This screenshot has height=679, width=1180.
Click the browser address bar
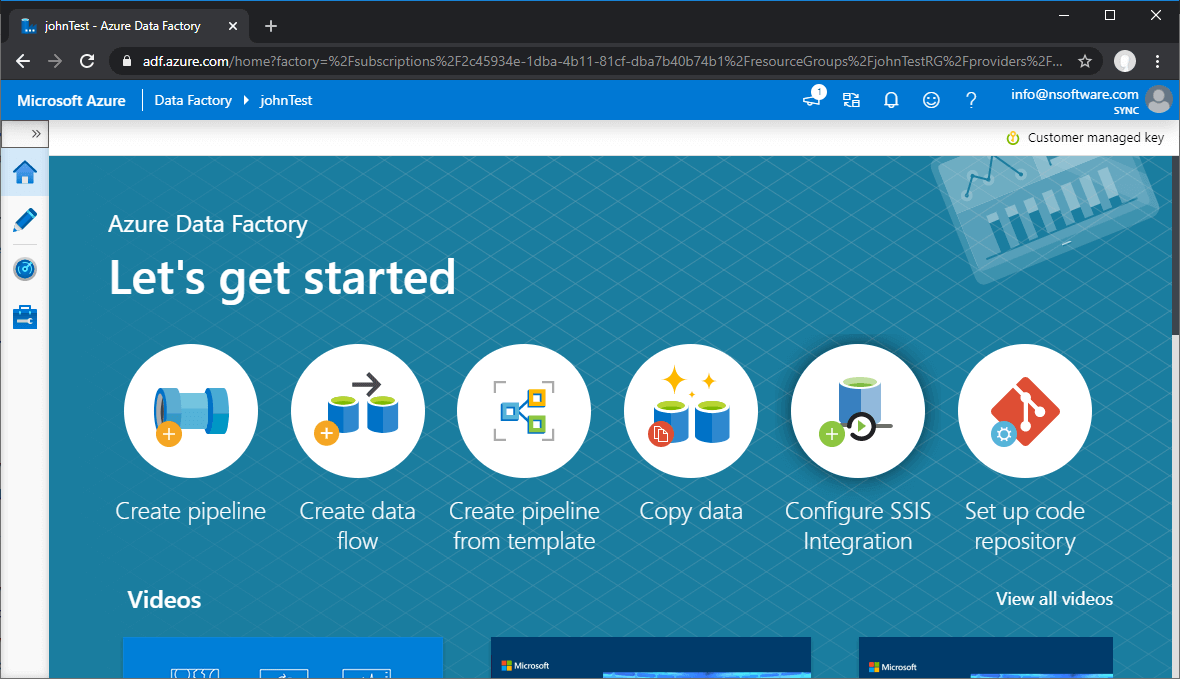[x=600, y=61]
